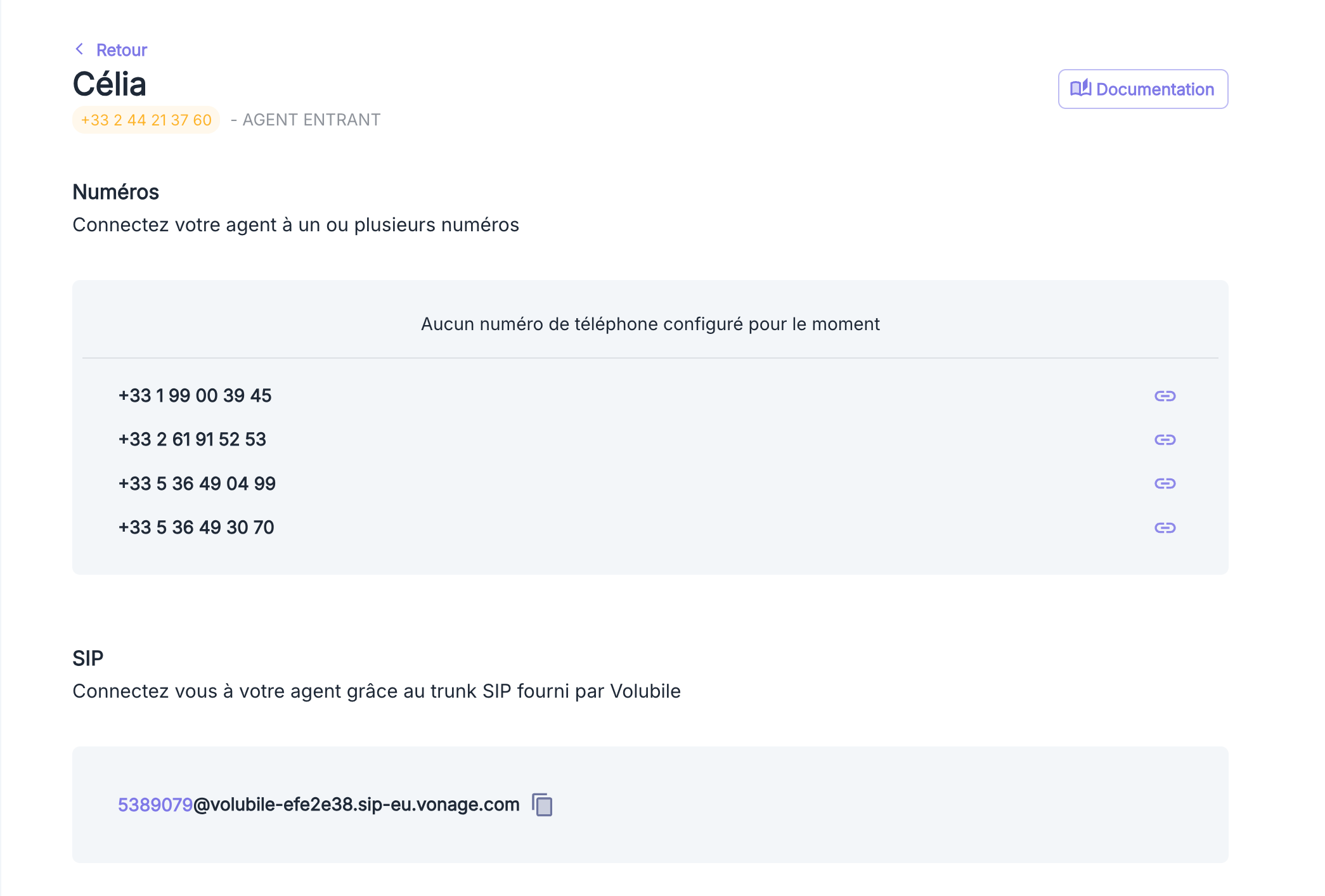1325x896 pixels.
Task: Click the SIP address 5389079@volubile-efe2e38.sip-eu.vonage.com
Action: point(318,803)
